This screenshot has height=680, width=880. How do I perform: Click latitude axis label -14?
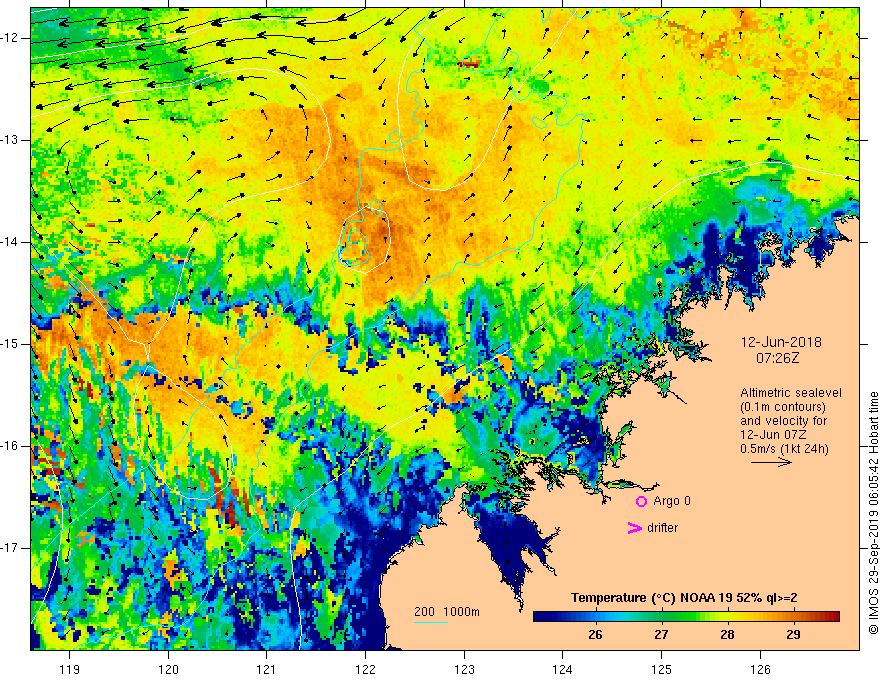pos(10,242)
